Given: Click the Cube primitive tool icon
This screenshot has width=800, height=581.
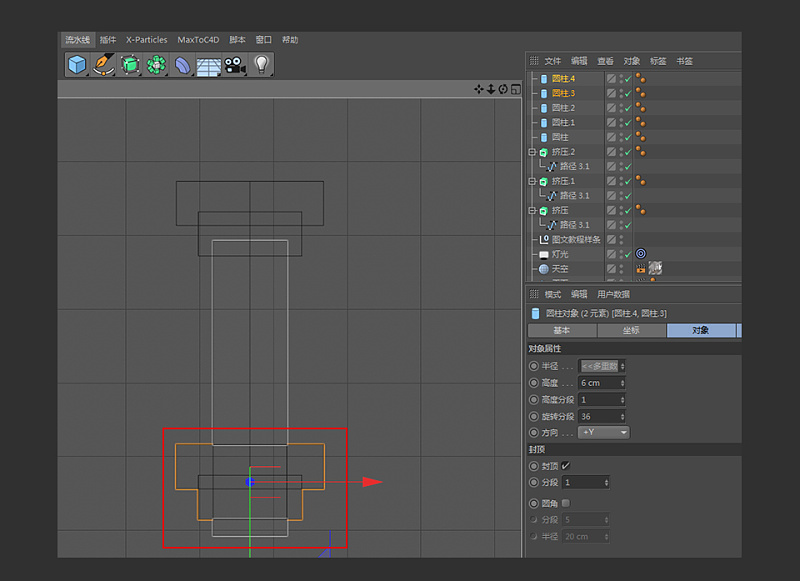Looking at the screenshot, I should point(77,65).
